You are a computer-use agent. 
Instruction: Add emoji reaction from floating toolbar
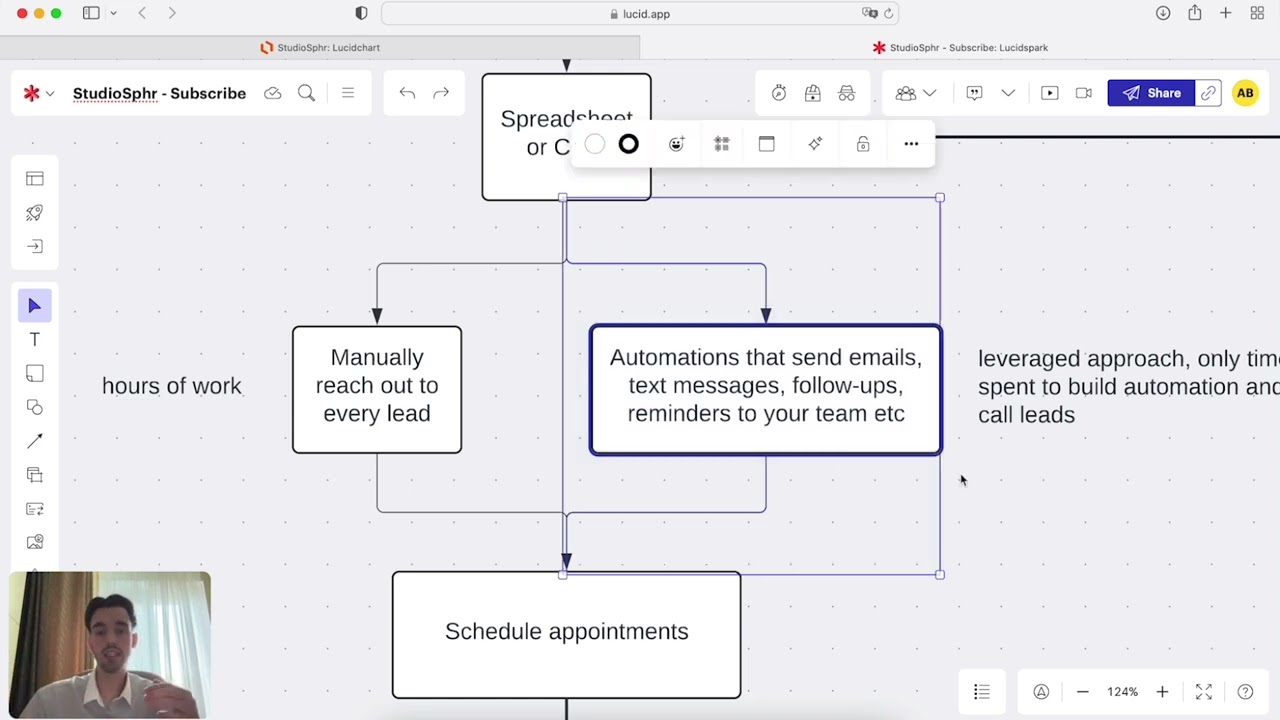click(x=677, y=144)
